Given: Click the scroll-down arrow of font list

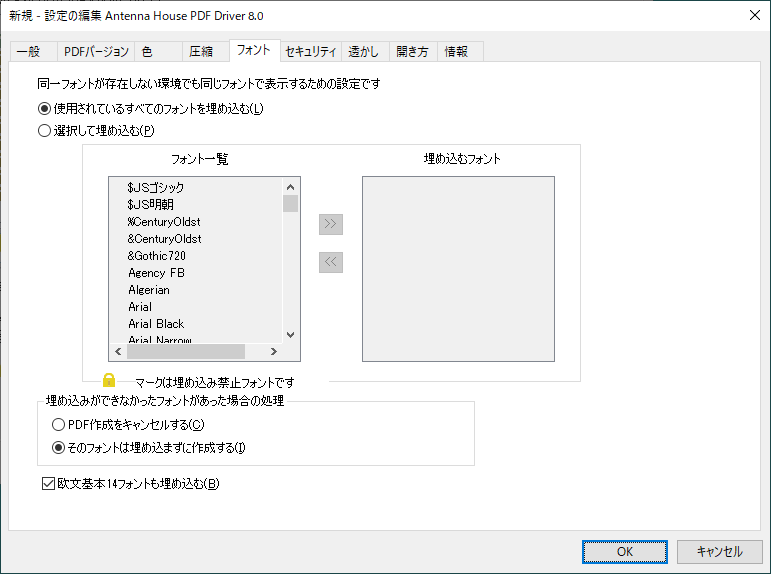Looking at the screenshot, I should pyautogui.click(x=290, y=335).
